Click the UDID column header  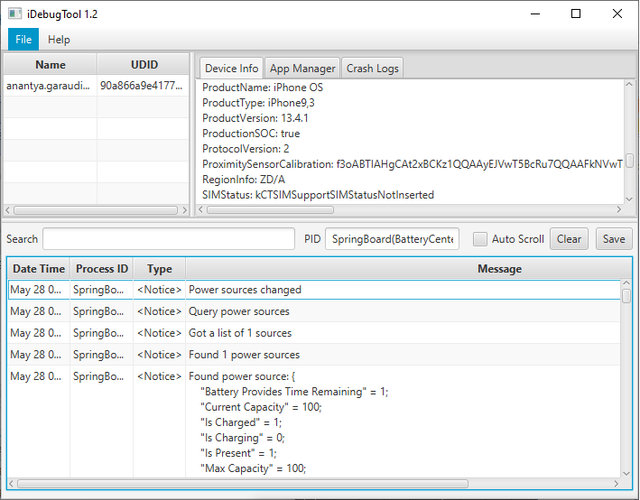pyautogui.click(x=144, y=64)
